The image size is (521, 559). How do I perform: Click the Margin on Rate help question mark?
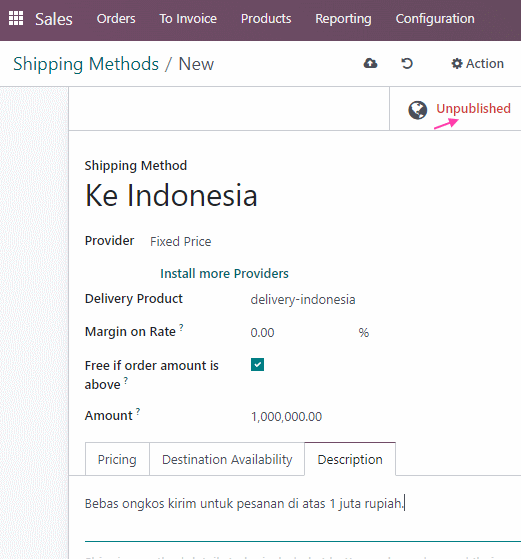point(181,327)
